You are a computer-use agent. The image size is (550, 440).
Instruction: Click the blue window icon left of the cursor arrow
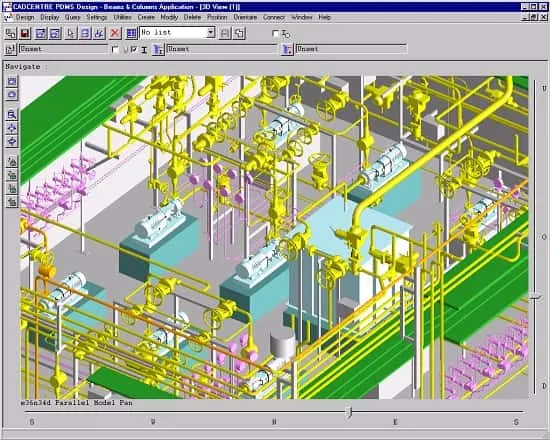tap(55, 33)
